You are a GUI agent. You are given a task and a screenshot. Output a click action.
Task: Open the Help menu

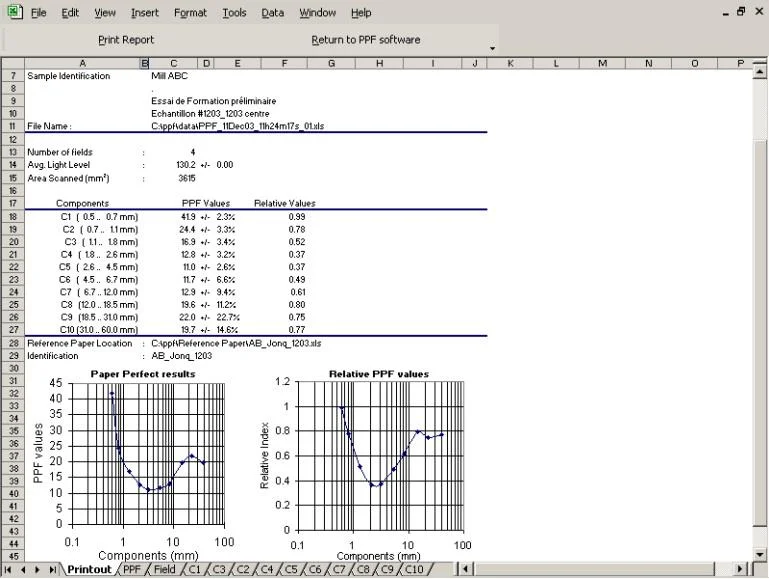(x=361, y=13)
